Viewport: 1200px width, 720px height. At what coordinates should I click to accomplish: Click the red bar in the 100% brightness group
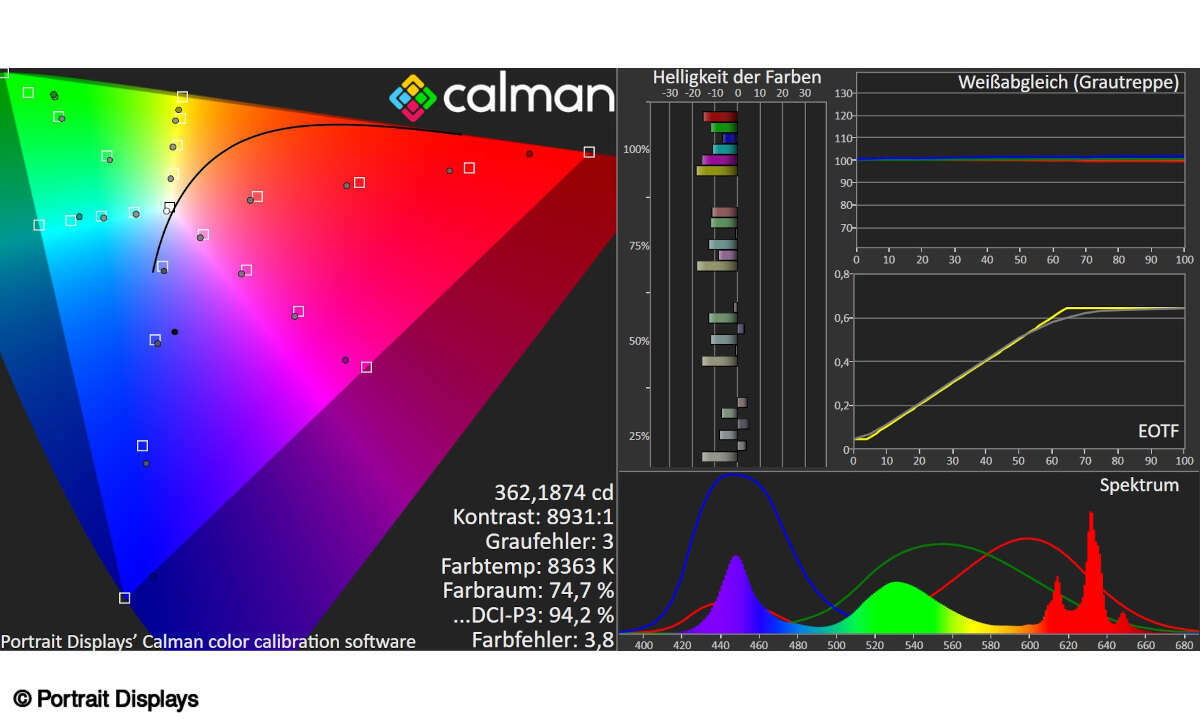pyautogui.click(x=720, y=117)
